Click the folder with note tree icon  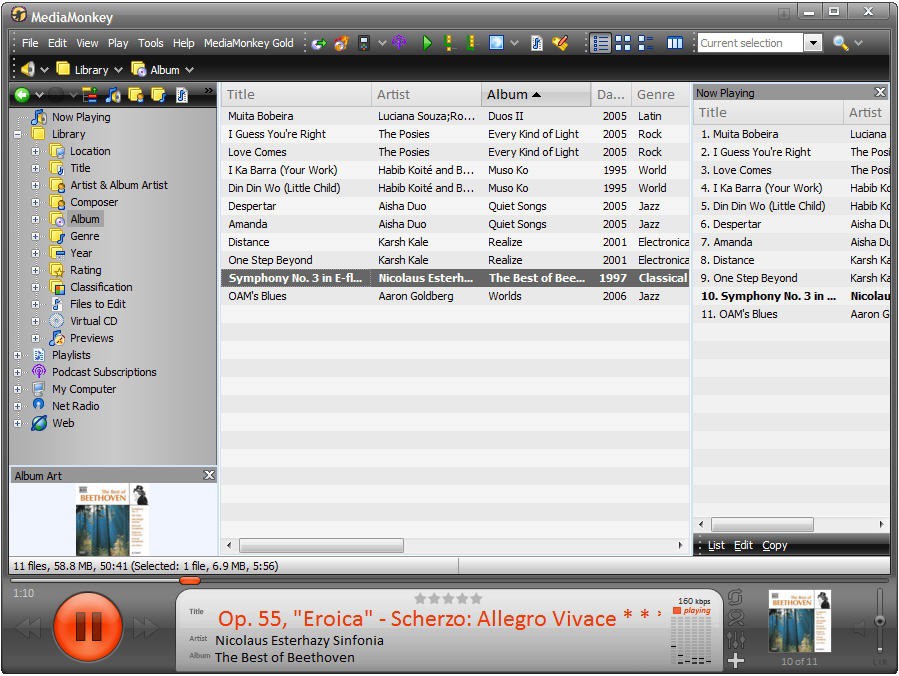[x=159, y=95]
